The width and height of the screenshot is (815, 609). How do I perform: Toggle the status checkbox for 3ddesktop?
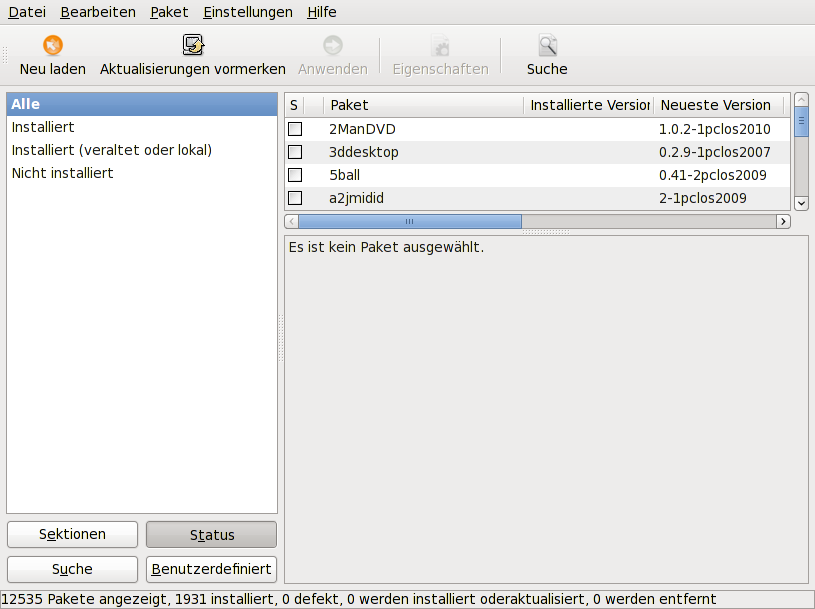point(295,152)
